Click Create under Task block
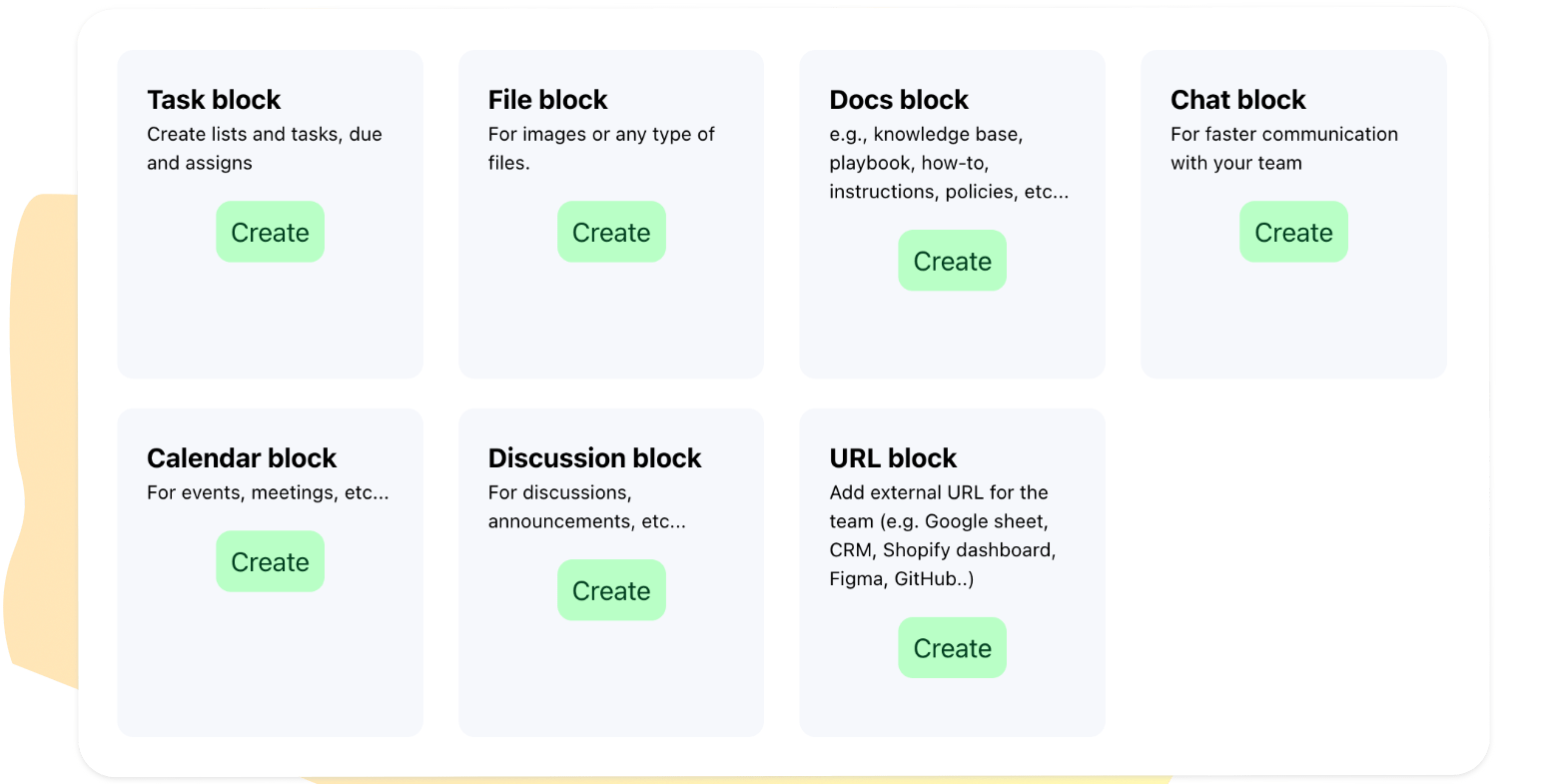Screen dimensions: 1568x784 [x=270, y=232]
